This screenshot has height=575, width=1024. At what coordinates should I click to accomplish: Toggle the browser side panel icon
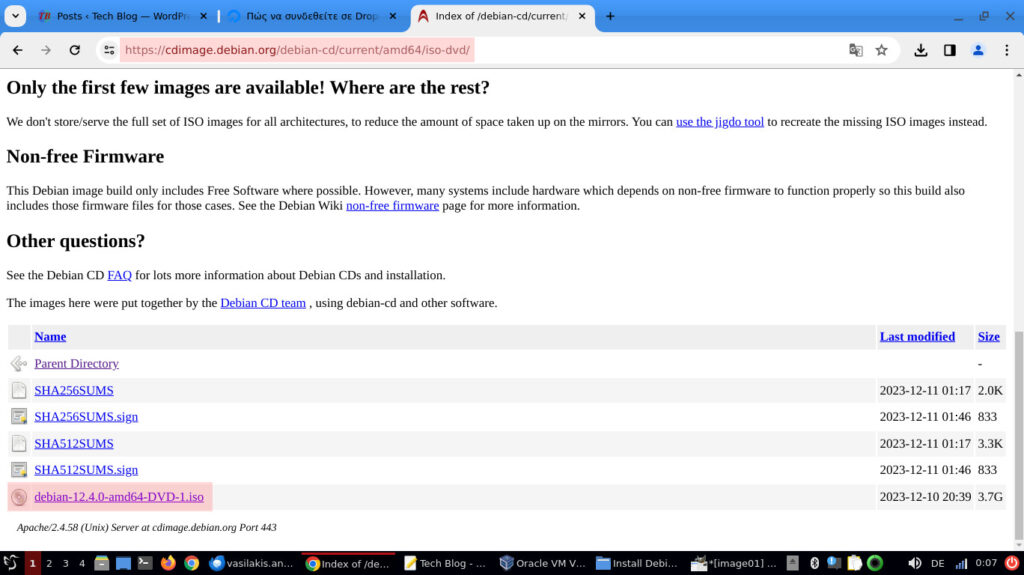949,50
